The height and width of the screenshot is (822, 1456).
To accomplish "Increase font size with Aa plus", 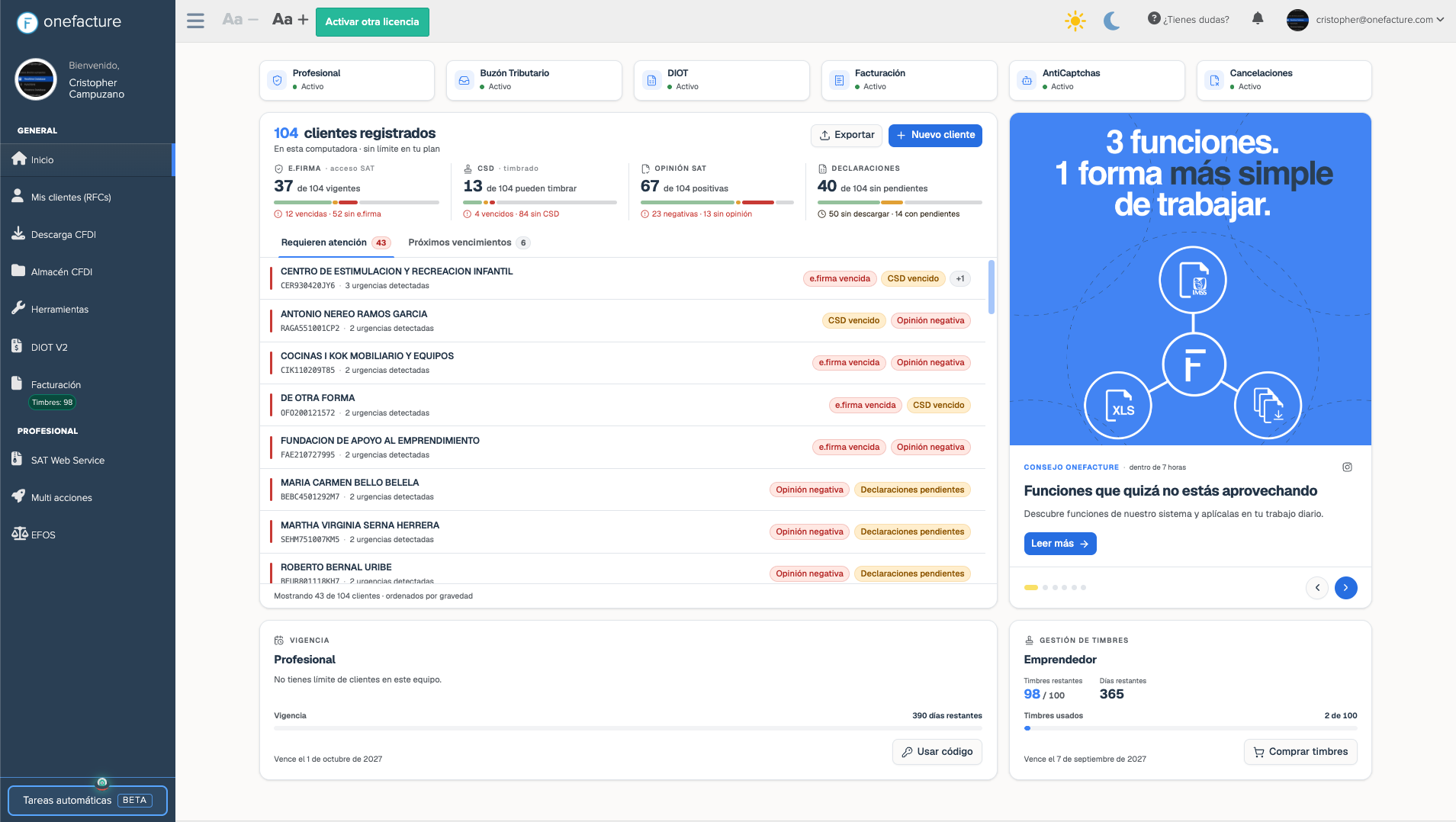I will (x=291, y=20).
